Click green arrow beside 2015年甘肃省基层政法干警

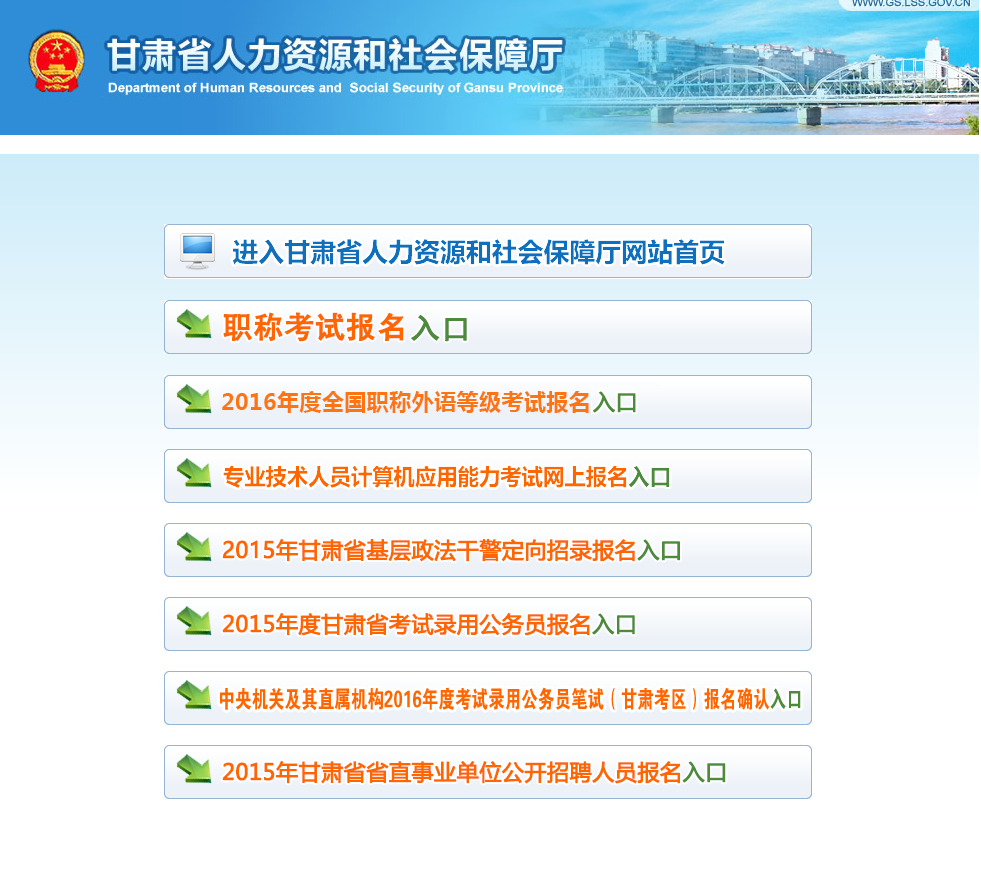pos(194,548)
